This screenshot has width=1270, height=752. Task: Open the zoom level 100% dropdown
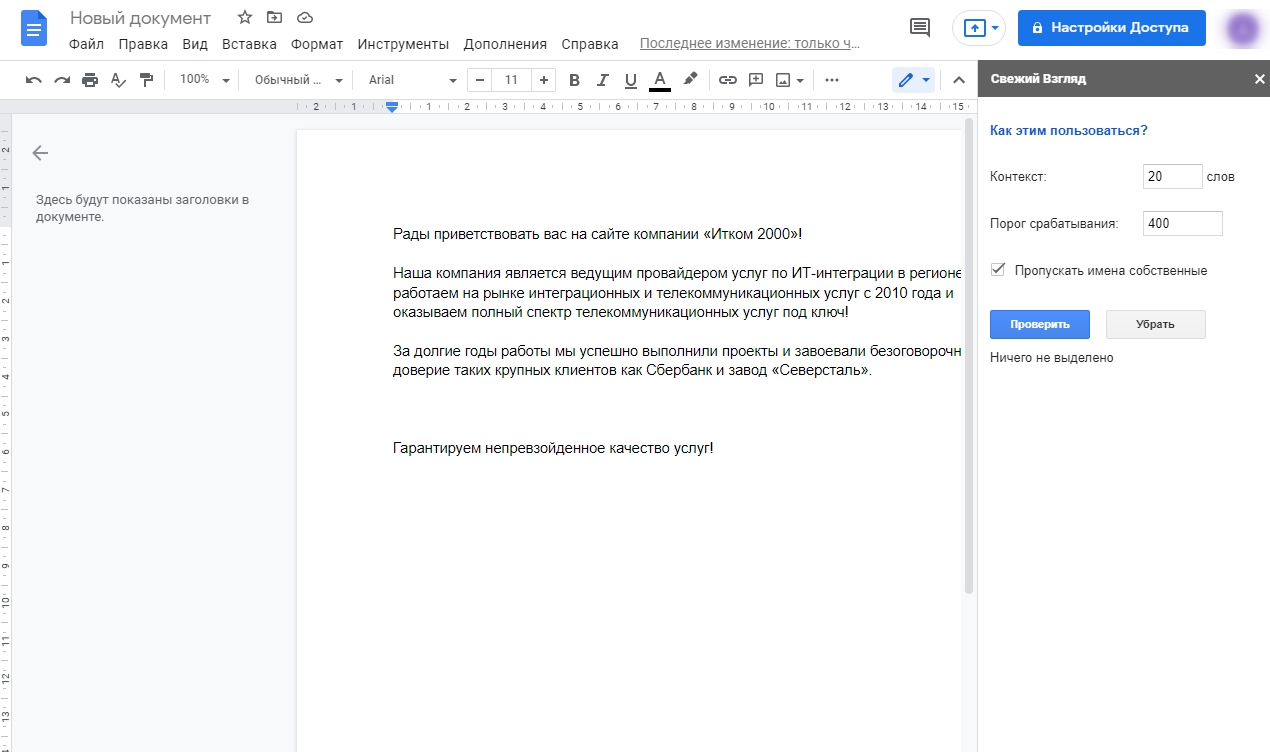(204, 80)
